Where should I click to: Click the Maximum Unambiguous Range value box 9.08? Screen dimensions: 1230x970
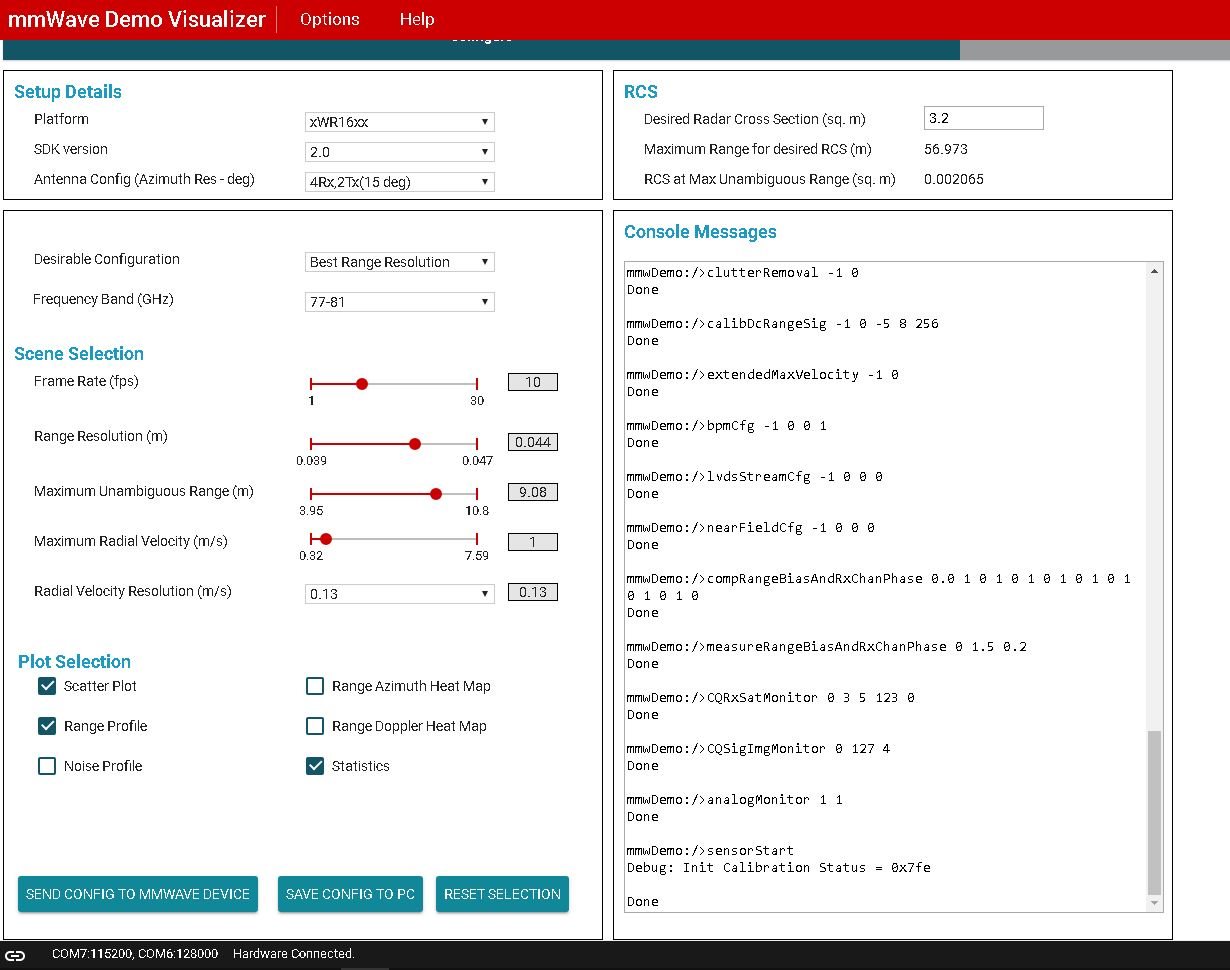(x=533, y=492)
